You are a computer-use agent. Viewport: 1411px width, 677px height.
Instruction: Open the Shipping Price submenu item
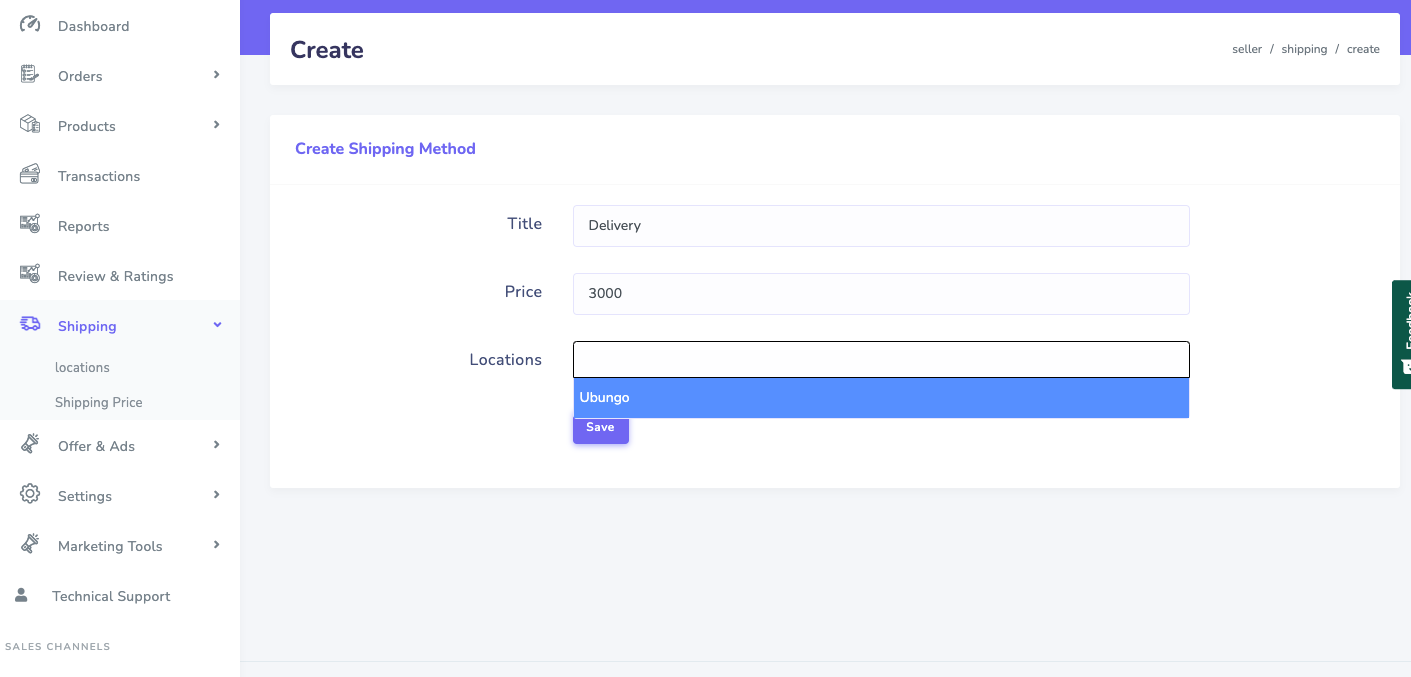pos(98,402)
